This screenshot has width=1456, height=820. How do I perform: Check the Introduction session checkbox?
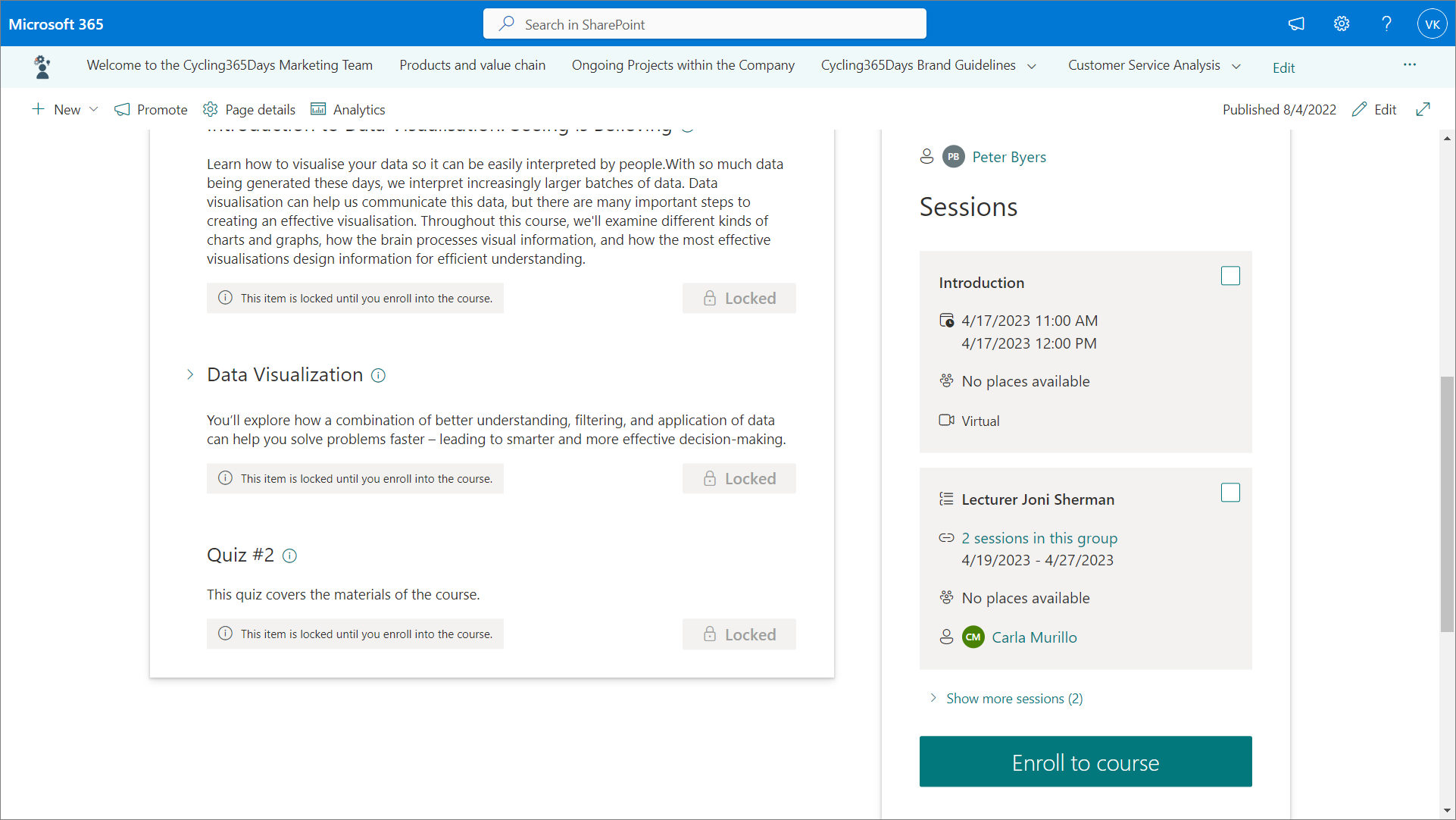point(1230,276)
